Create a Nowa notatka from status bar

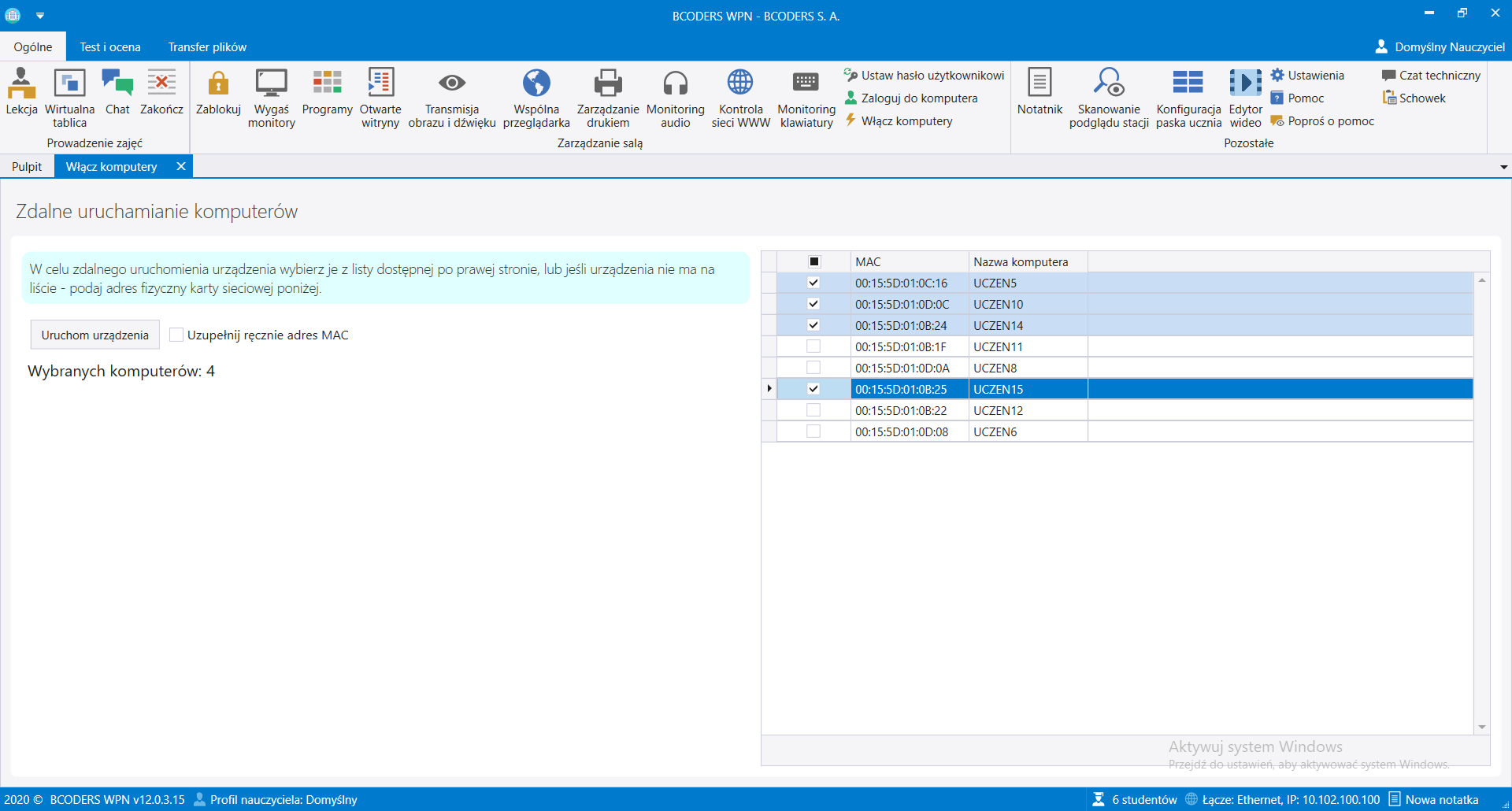(1433, 799)
